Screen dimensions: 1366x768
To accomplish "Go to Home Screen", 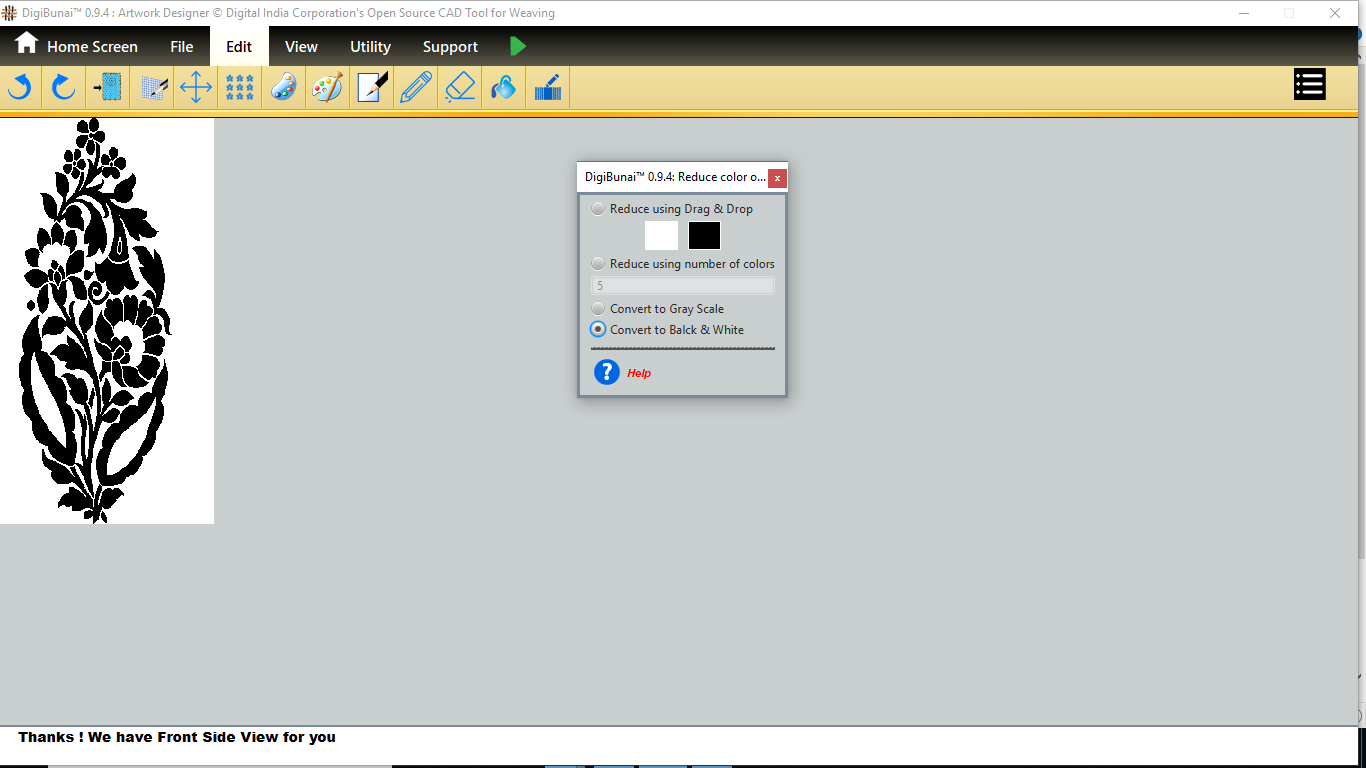I will [x=77, y=46].
